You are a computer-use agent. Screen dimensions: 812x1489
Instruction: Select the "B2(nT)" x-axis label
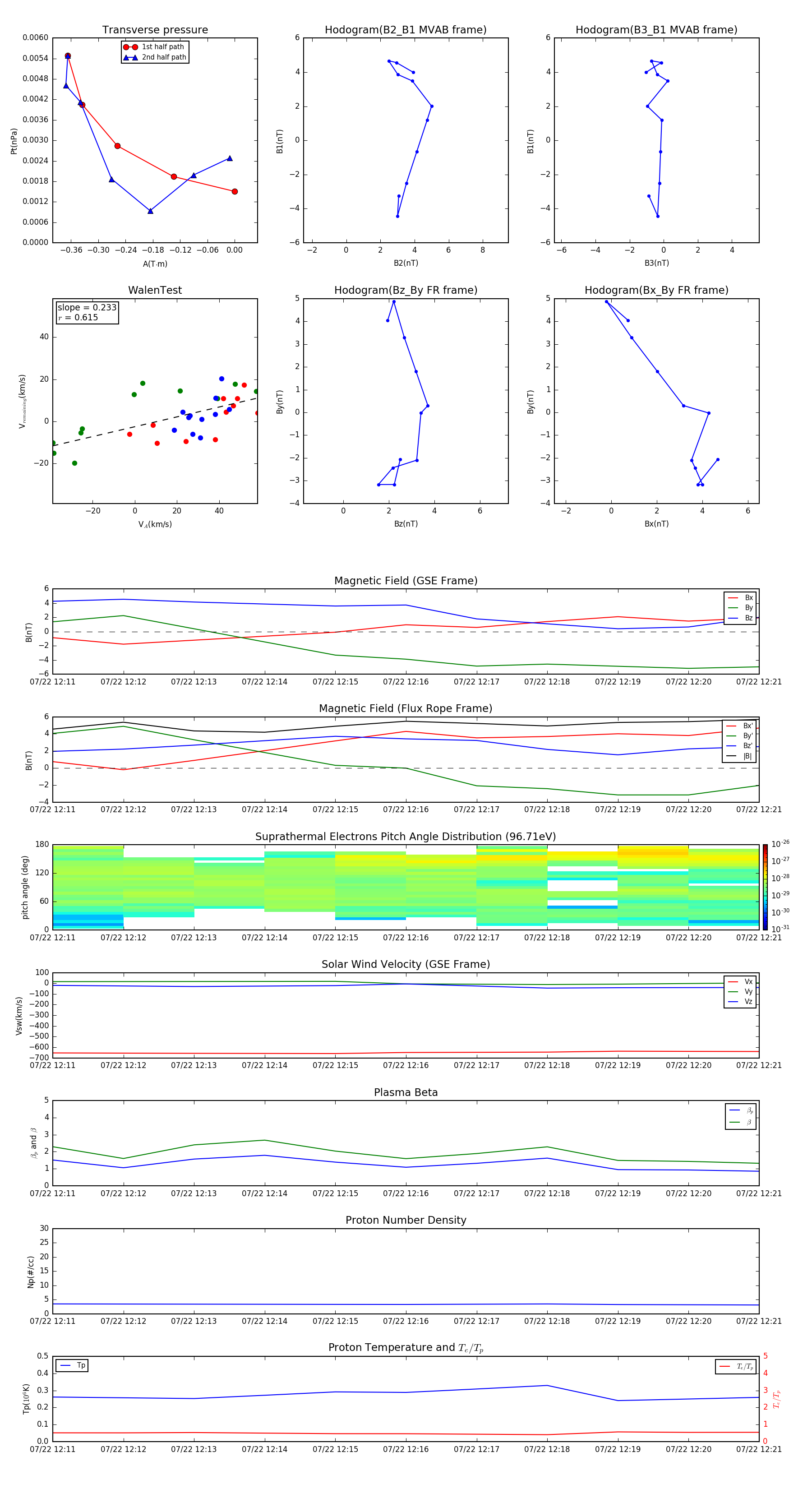point(406,264)
